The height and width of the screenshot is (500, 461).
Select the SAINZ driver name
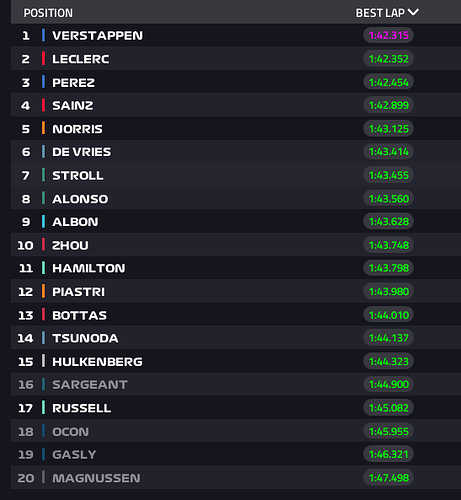pos(73,105)
